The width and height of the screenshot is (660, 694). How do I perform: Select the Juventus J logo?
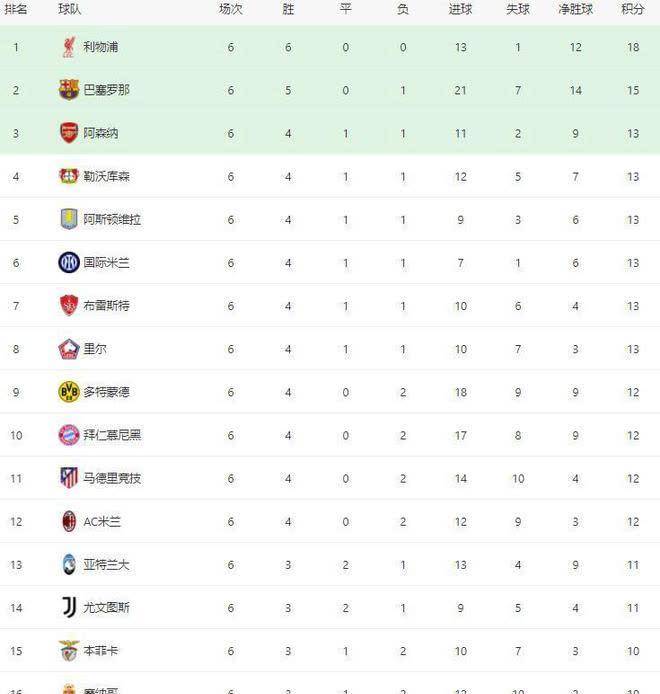click(69, 607)
